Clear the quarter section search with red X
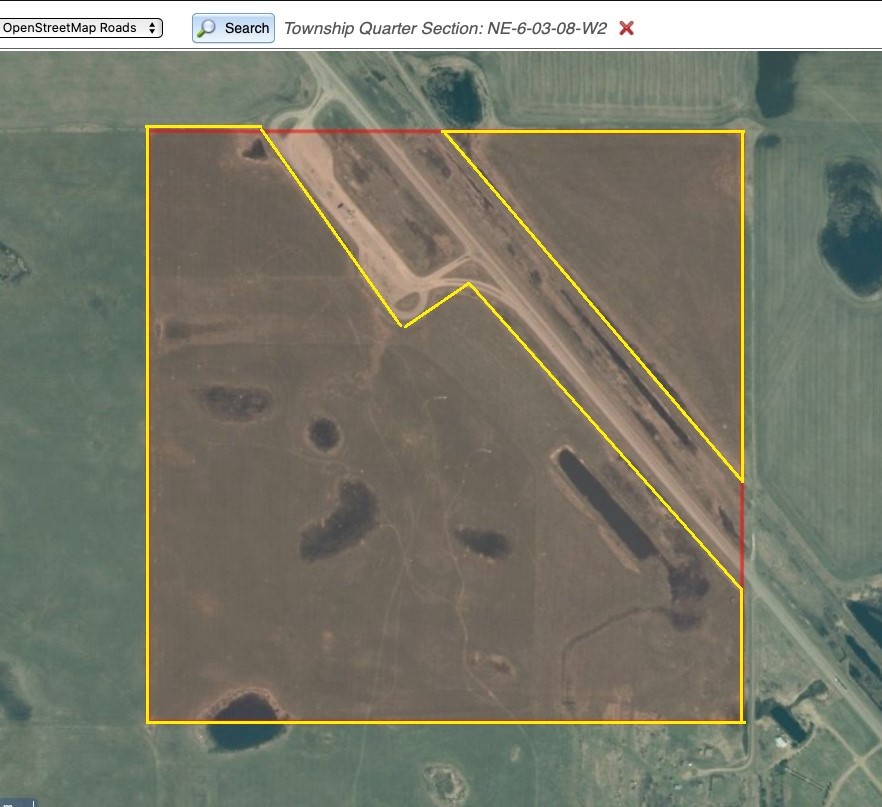Image resolution: width=882 pixels, height=807 pixels. click(x=626, y=28)
